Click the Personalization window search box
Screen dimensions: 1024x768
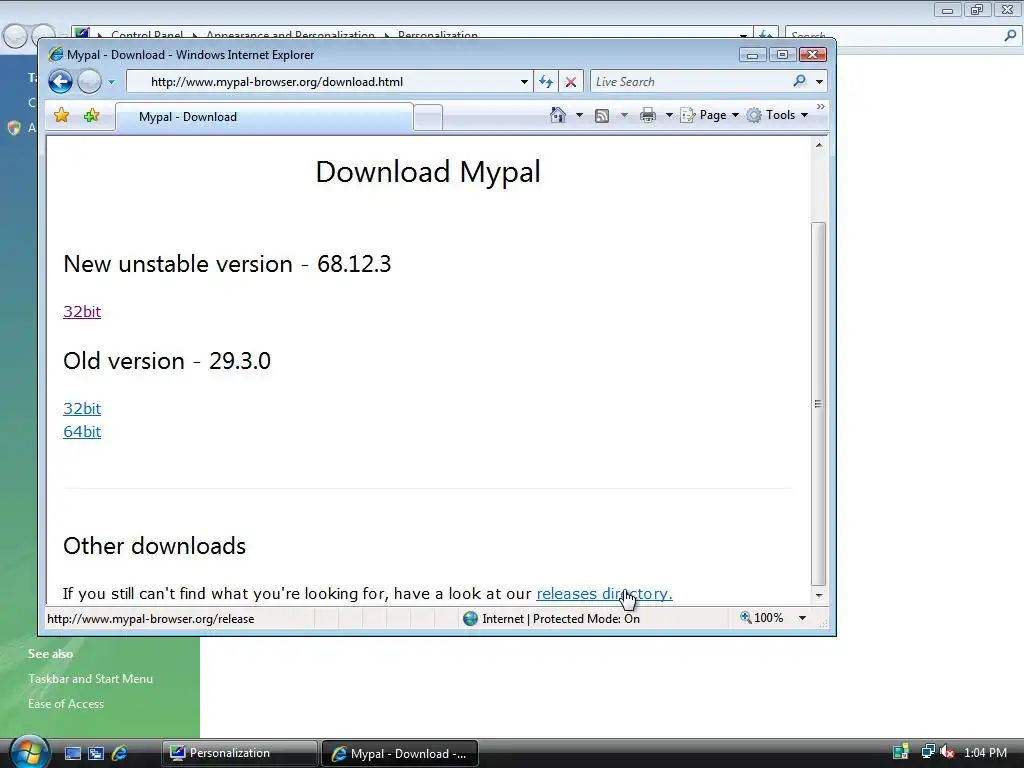[x=903, y=35]
